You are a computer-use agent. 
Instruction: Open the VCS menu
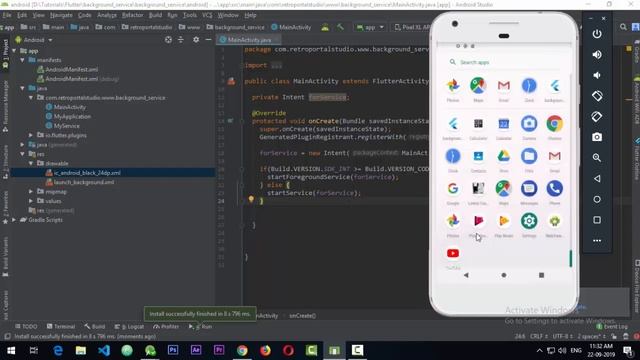(207, 15)
